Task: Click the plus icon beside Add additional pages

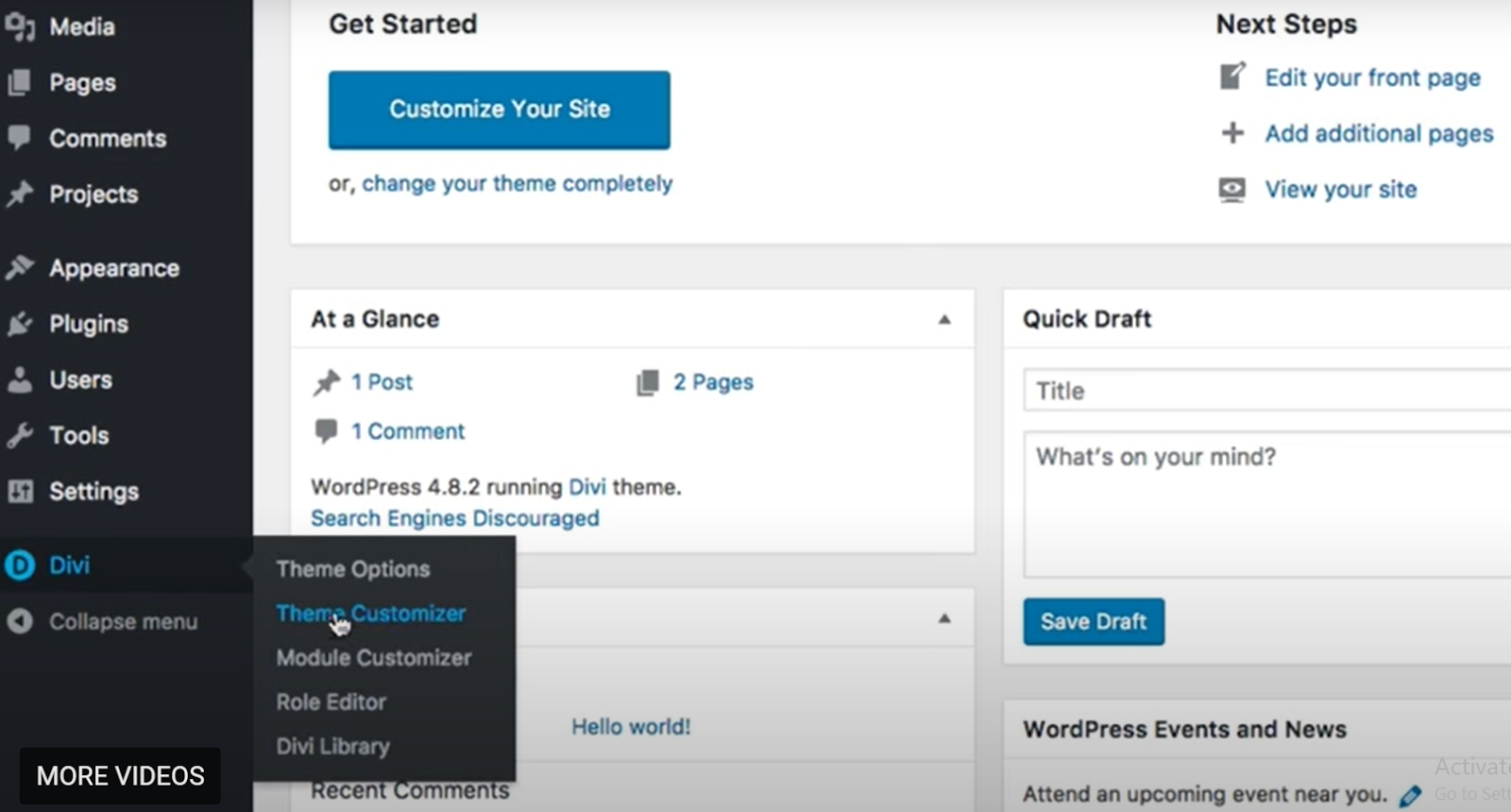Action: [x=1232, y=132]
